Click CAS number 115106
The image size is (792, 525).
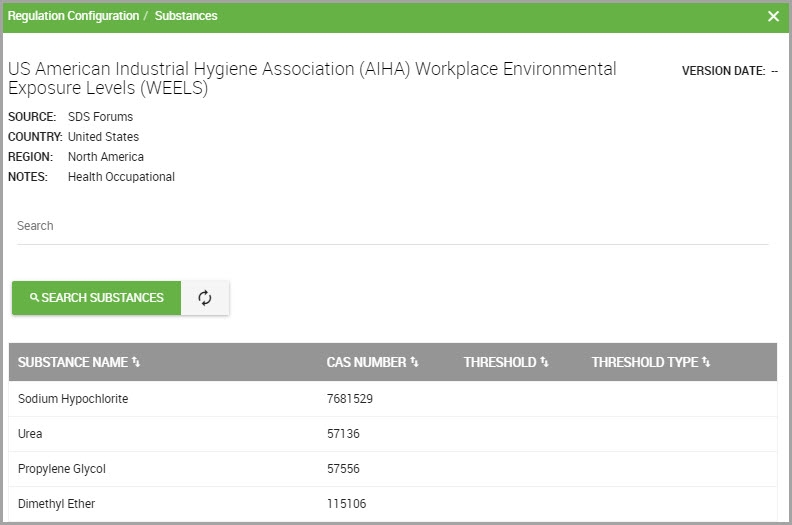click(x=346, y=504)
